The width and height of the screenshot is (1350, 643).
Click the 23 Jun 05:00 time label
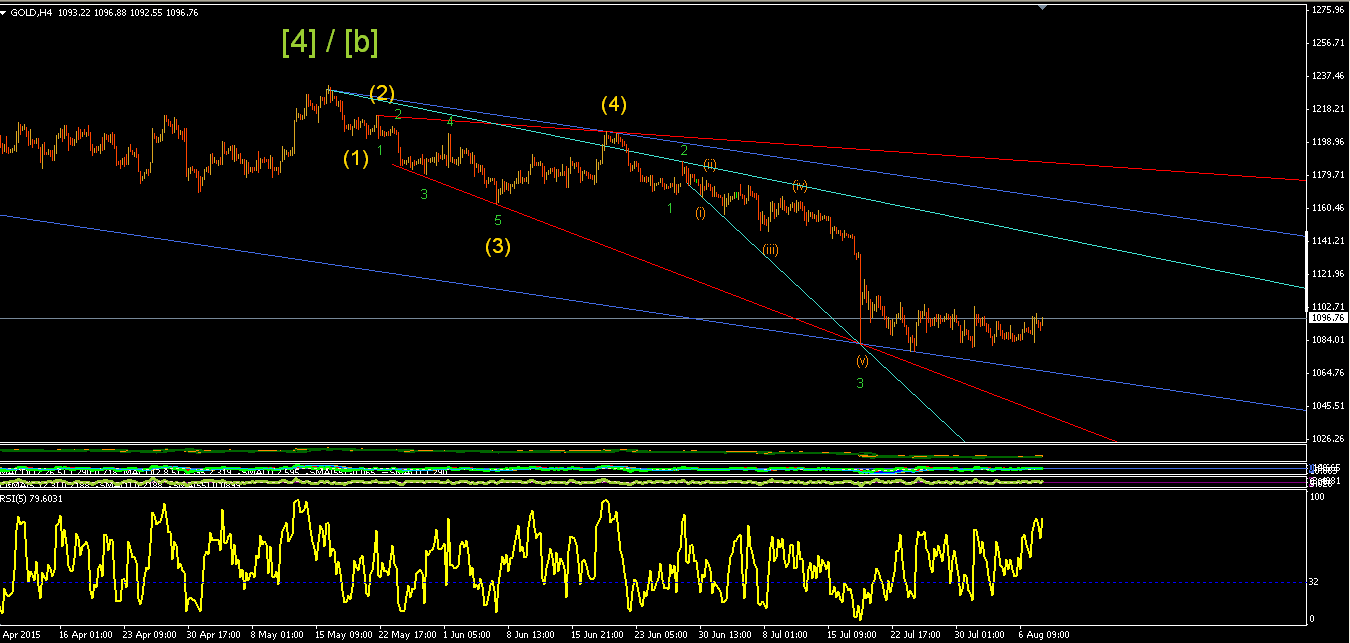pyautogui.click(x=661, y=634)
